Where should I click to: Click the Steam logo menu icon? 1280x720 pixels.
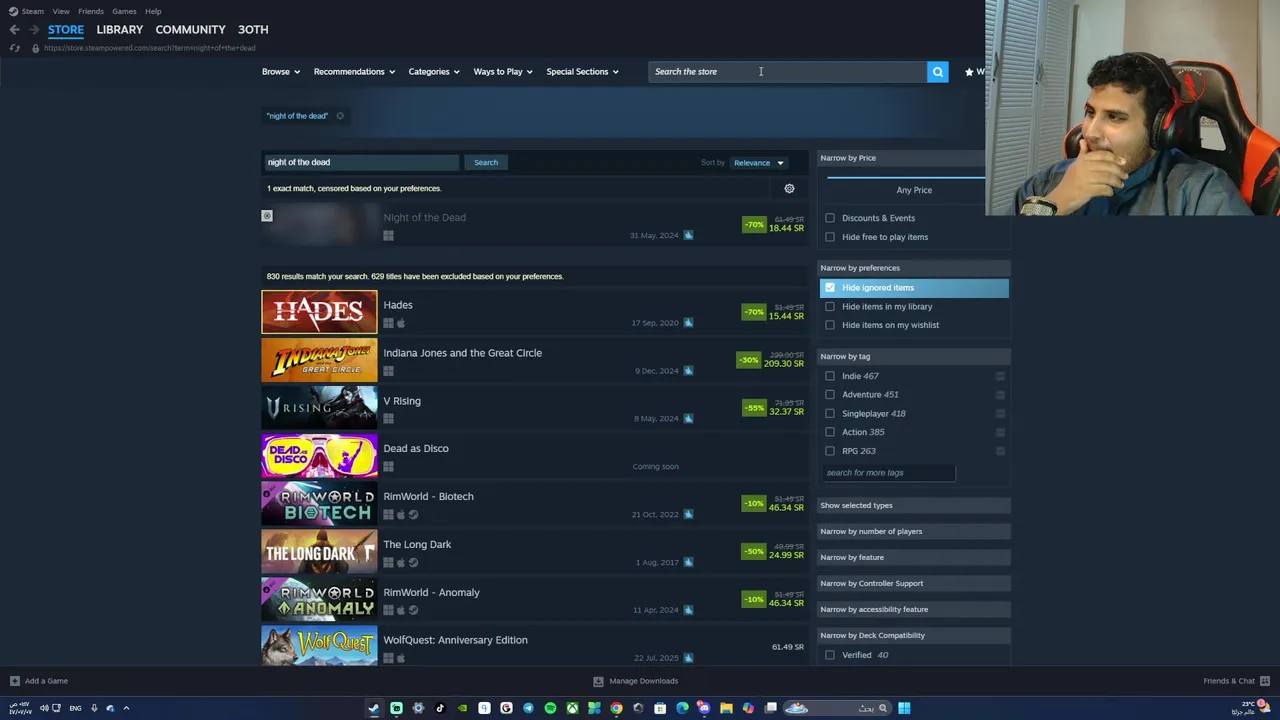pos(14,11)
